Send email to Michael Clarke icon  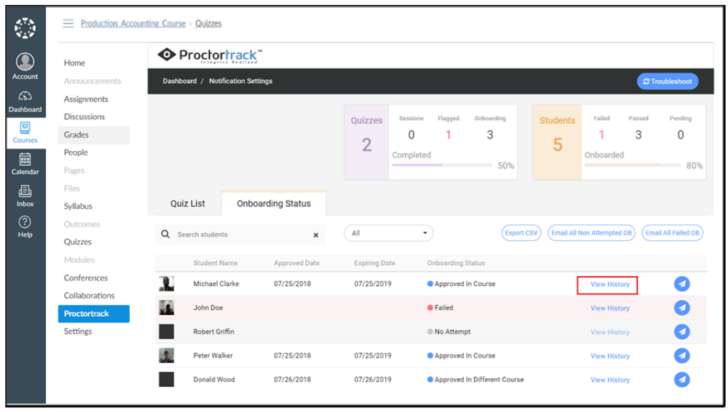point(682,284)
